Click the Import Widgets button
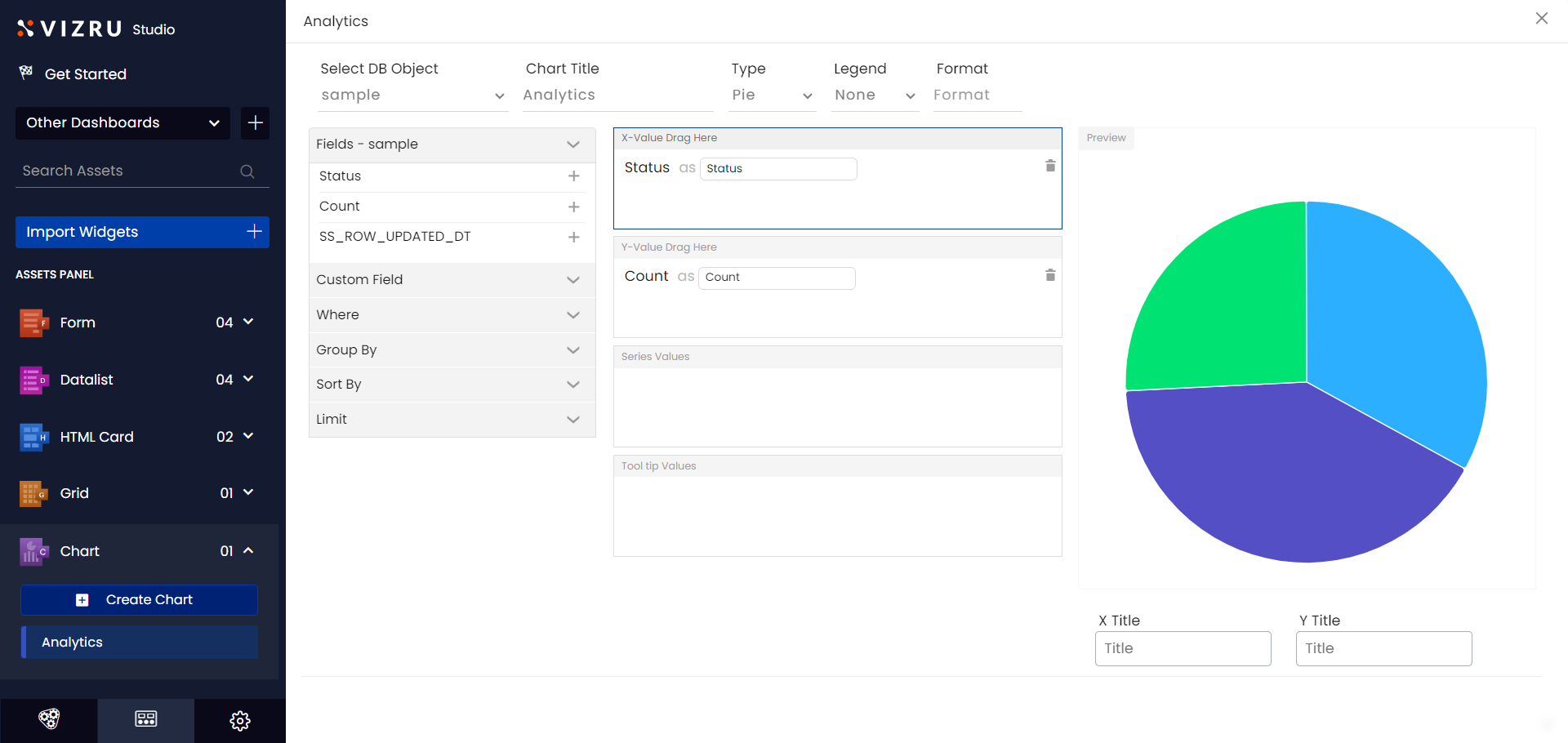The image size is (1568, 743). (x=142, y=232)
